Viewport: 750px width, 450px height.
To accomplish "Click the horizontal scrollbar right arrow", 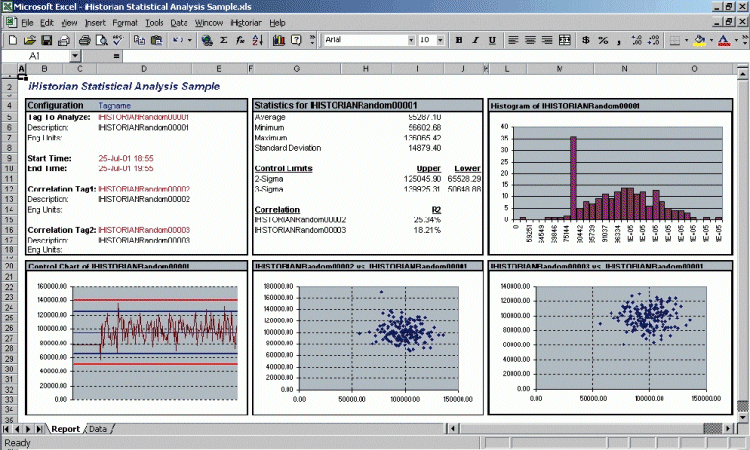I will coord(728,428).
